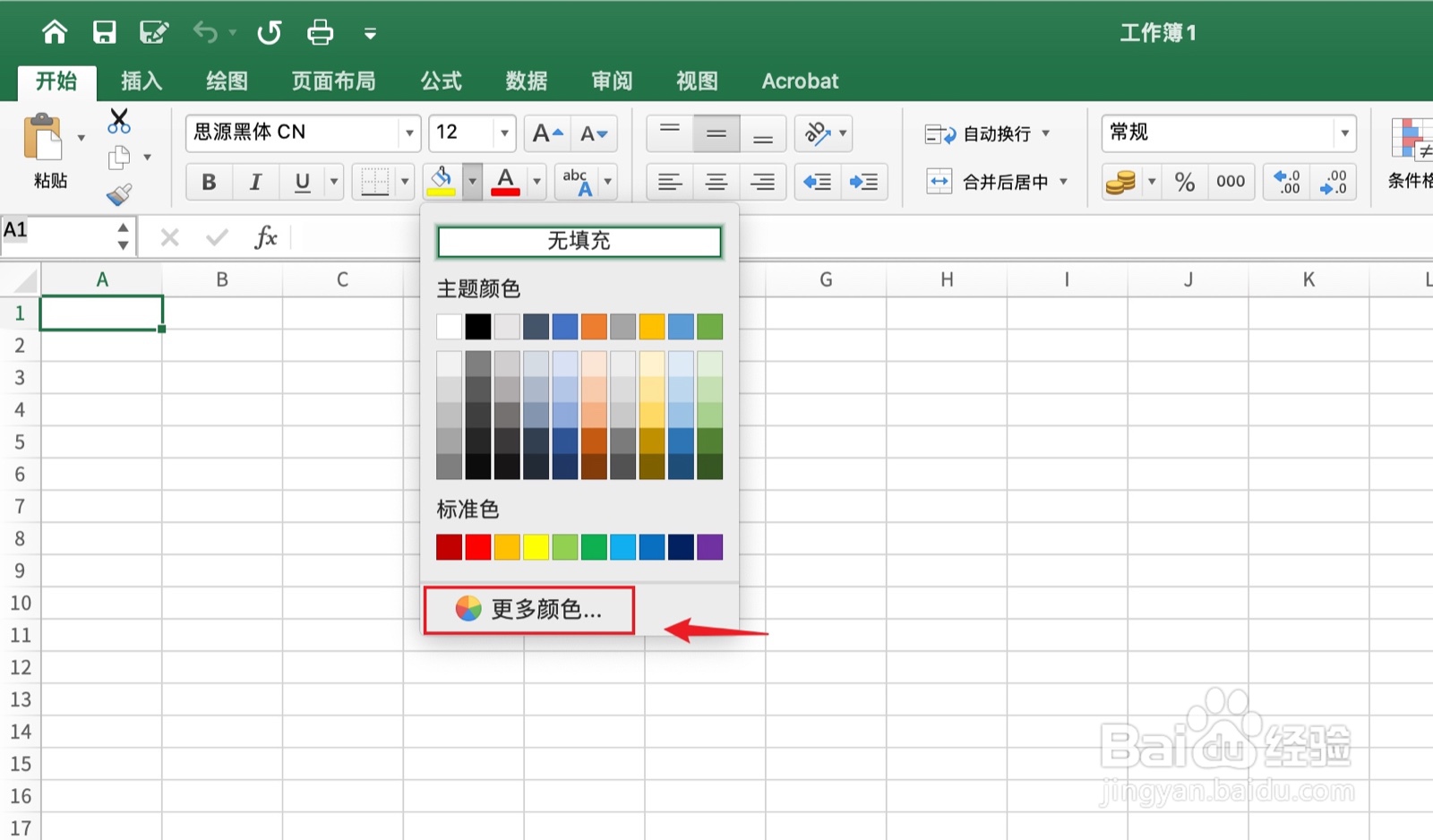Align text right
This screenshot has width=1433, height=840.
click(x=763, y=182)
